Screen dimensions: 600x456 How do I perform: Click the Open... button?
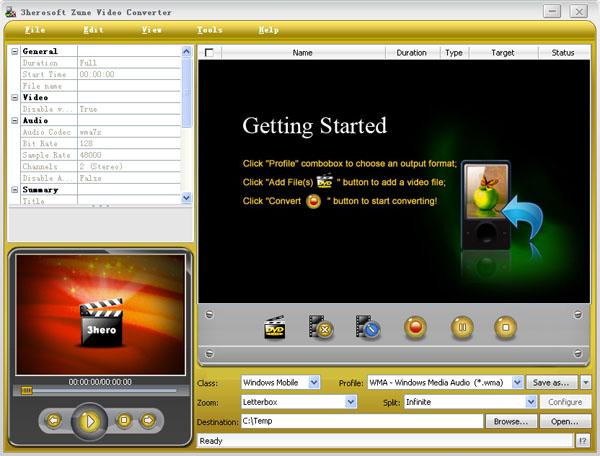pyautogui.click(x=565, y=421)
